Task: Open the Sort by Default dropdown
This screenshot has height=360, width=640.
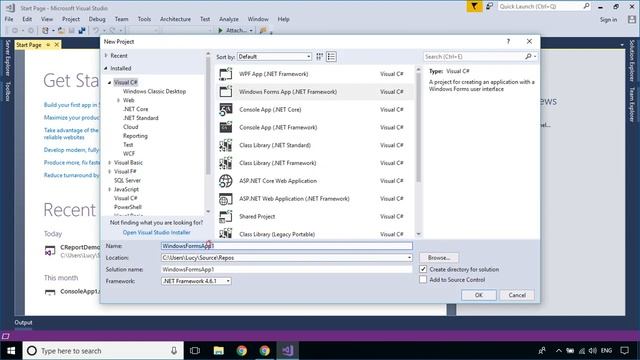Action: 274,57
